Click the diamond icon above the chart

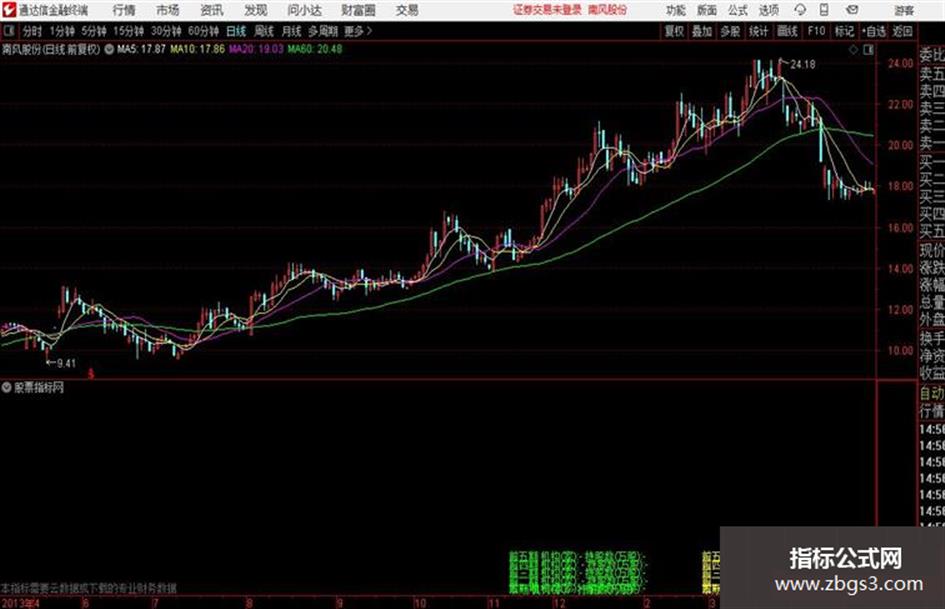click(853, 50)
